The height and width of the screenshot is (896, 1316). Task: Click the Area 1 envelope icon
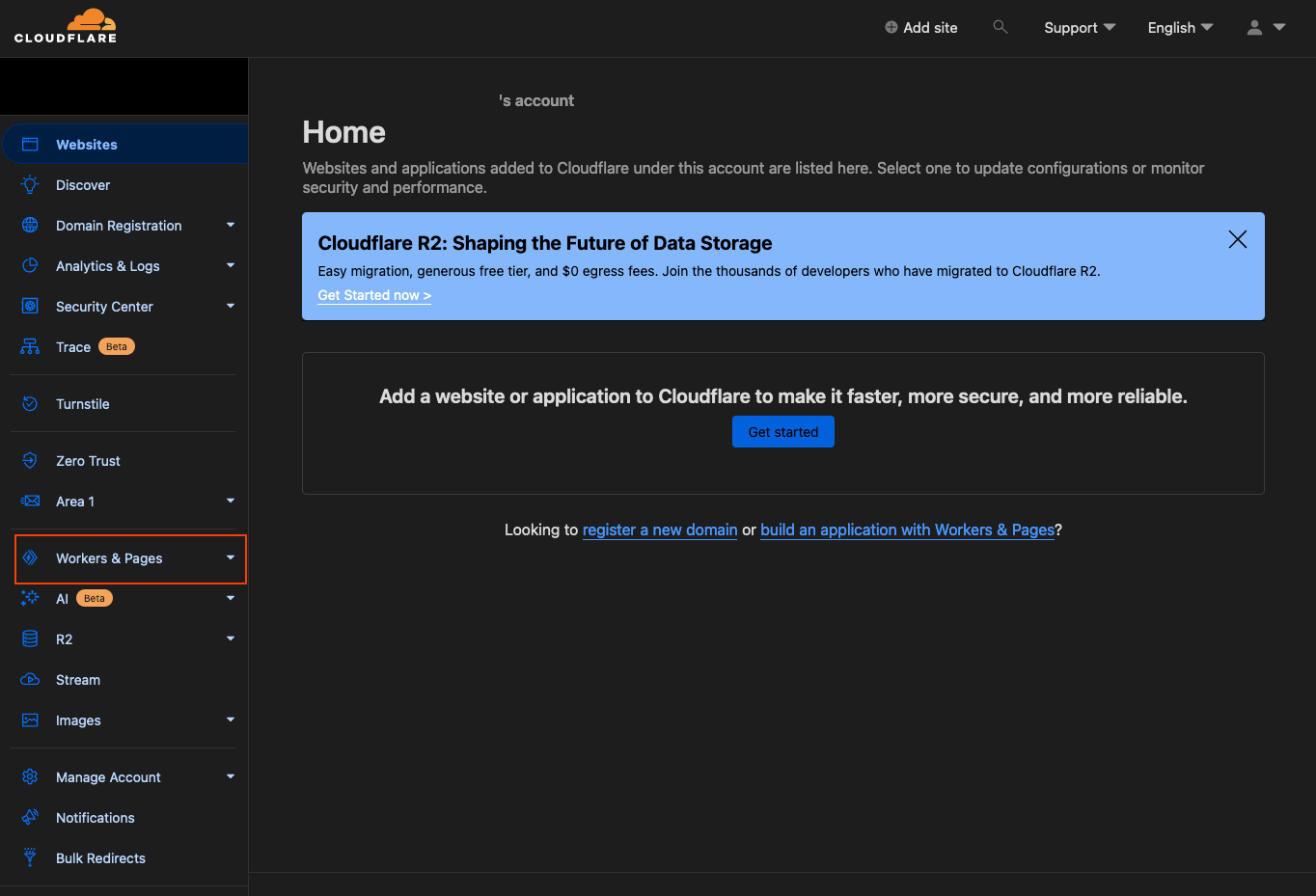30,502
